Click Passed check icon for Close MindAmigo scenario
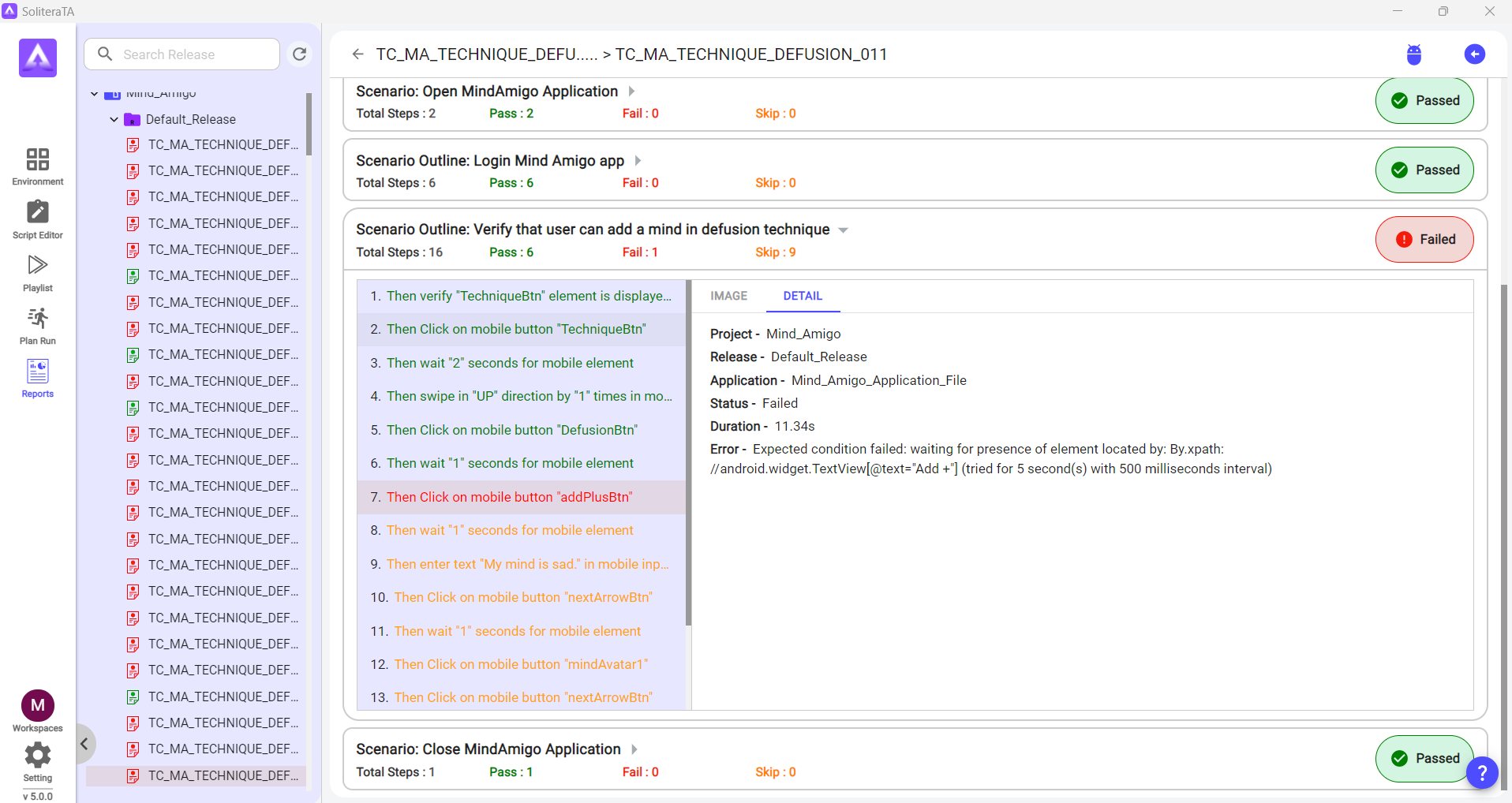Screen dimensions: 1512x803 tap(1399, 759)
